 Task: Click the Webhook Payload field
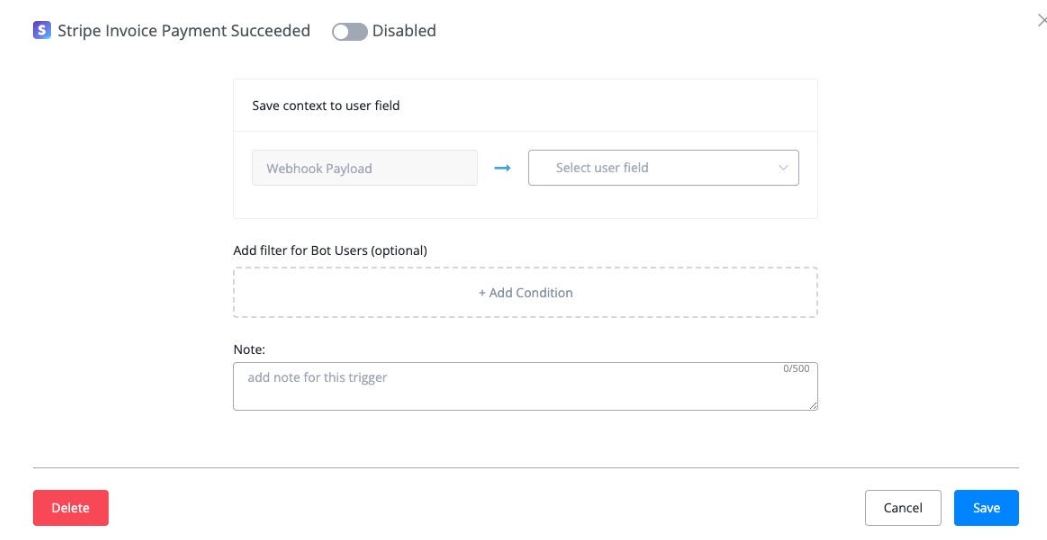click(364, 168)
